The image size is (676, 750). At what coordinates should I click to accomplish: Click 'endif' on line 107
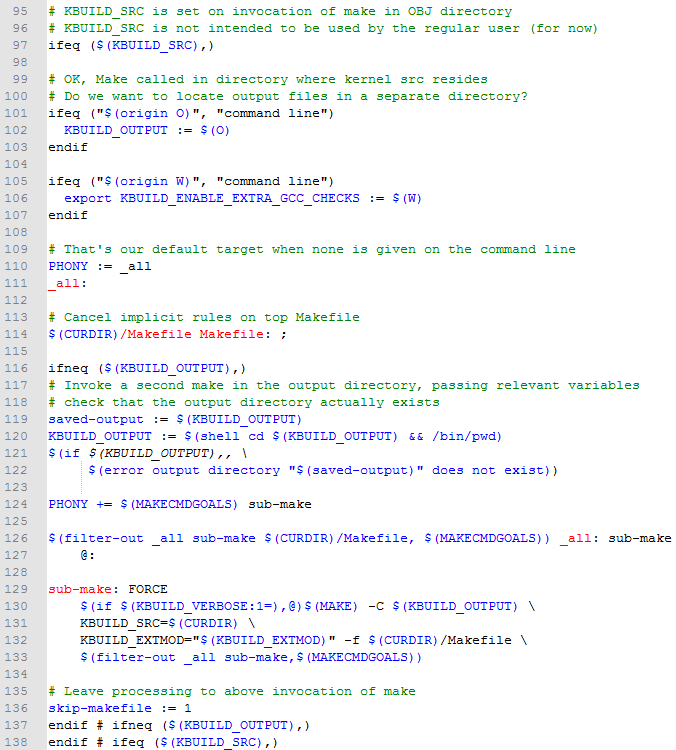pos(68,215)
